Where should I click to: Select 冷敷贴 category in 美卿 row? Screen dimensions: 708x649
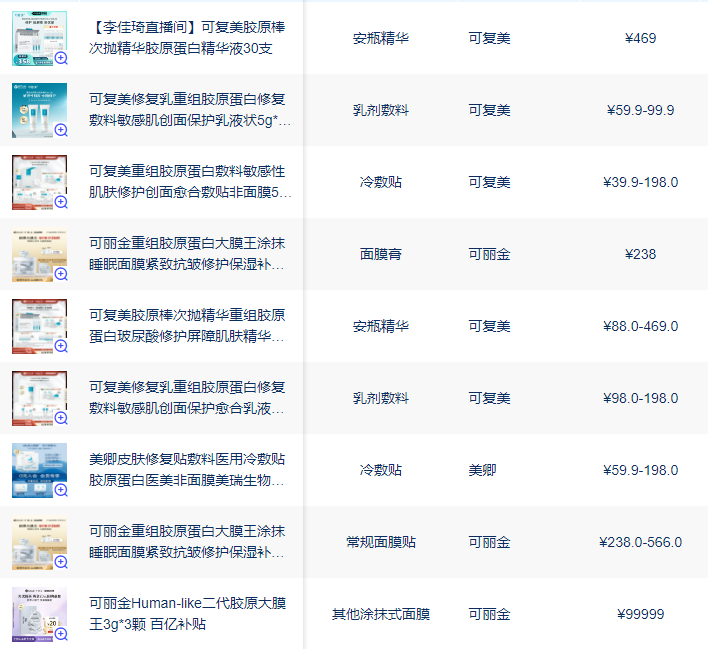click(381, 470)
